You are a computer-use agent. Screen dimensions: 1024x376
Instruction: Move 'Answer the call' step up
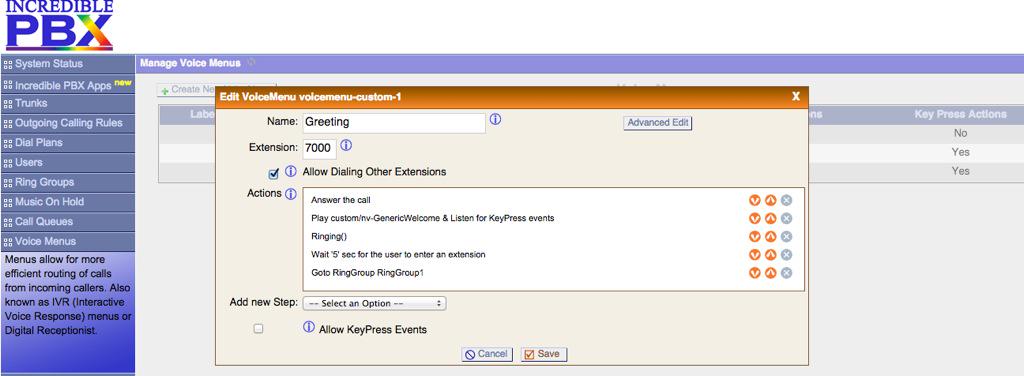pos(771,200)
